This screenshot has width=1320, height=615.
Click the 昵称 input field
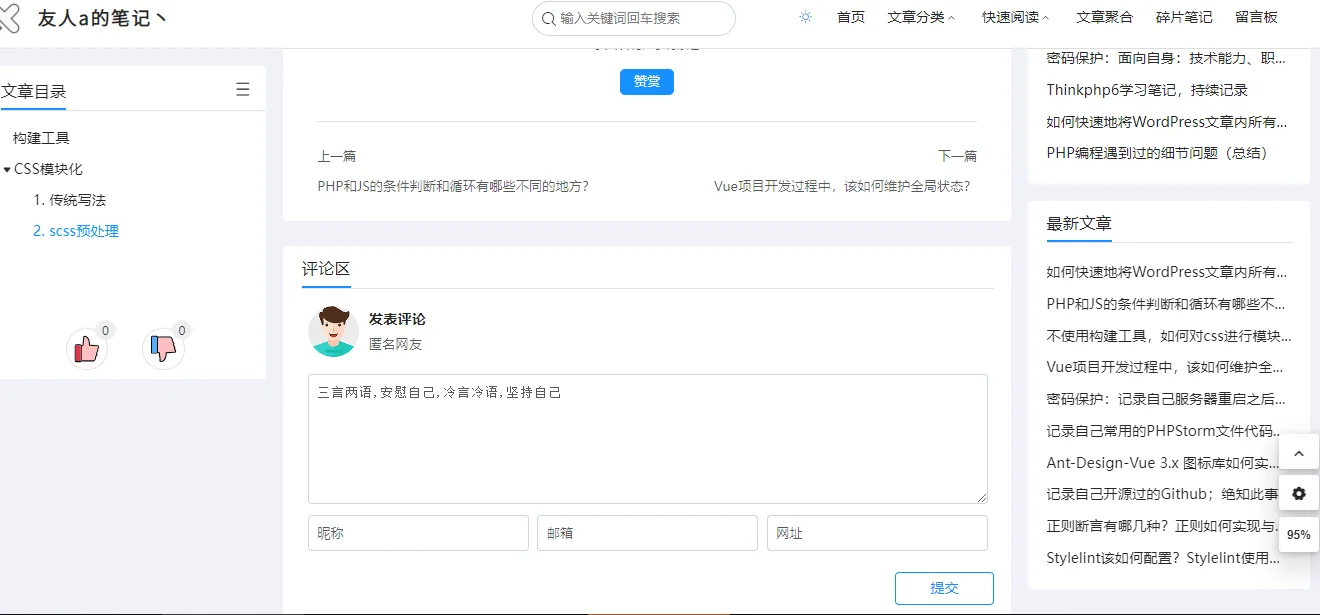(x=418, y=532)
